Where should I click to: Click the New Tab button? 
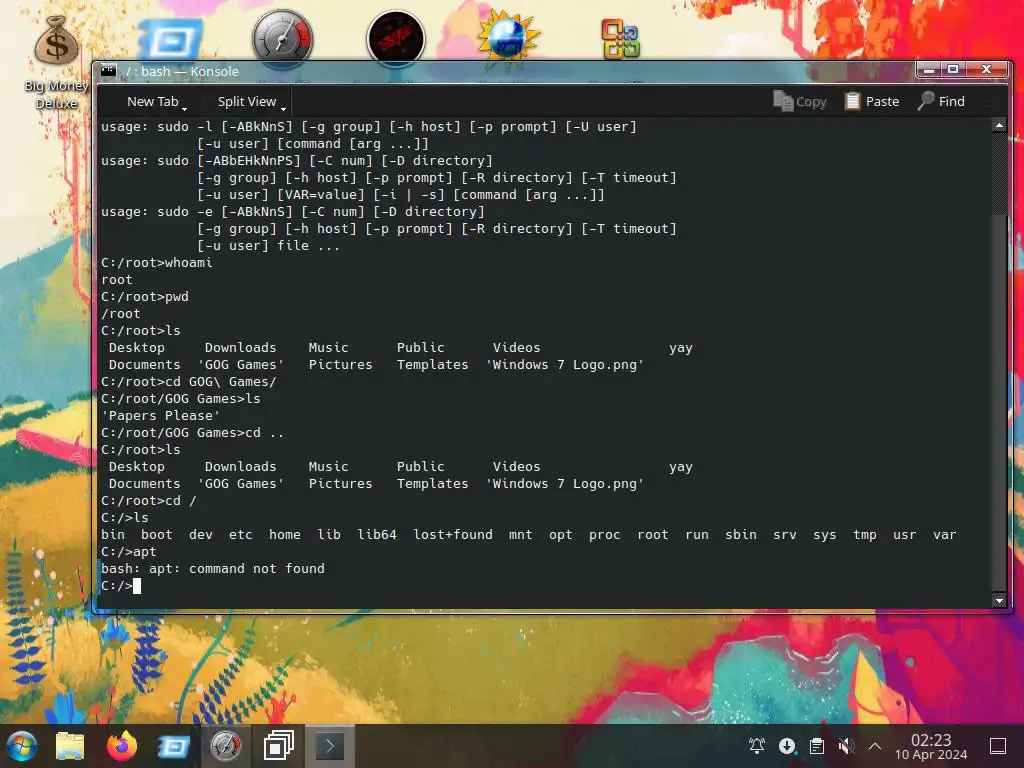(x=152, y=101)
